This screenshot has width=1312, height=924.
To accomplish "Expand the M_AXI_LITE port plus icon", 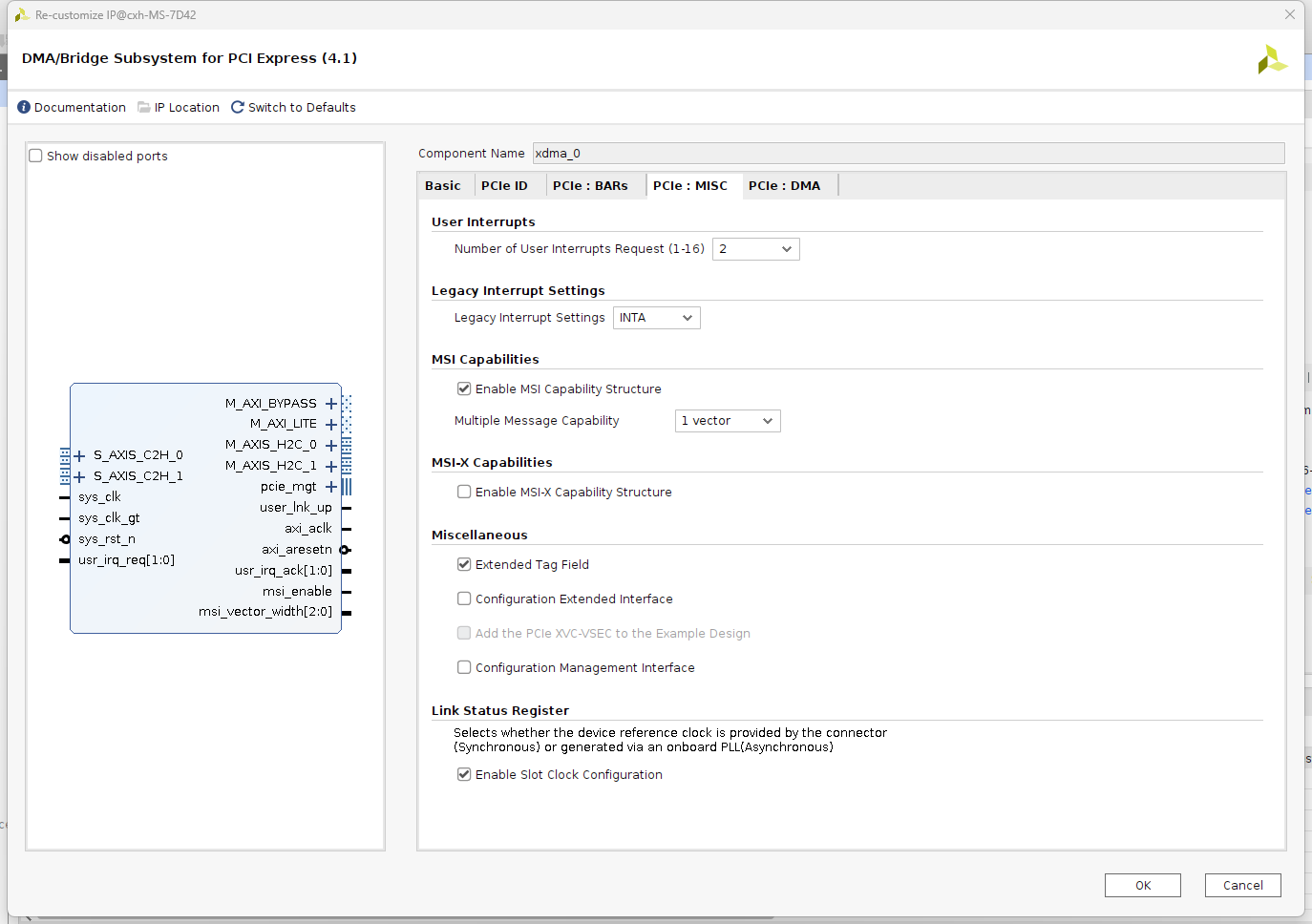I will [x=331, y=425].
